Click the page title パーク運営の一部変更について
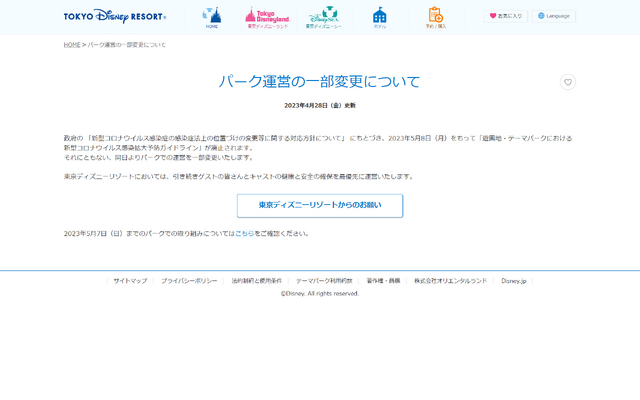Image resolution: width=640 pixels, height=400 pixels. click(x=320, y=81)
